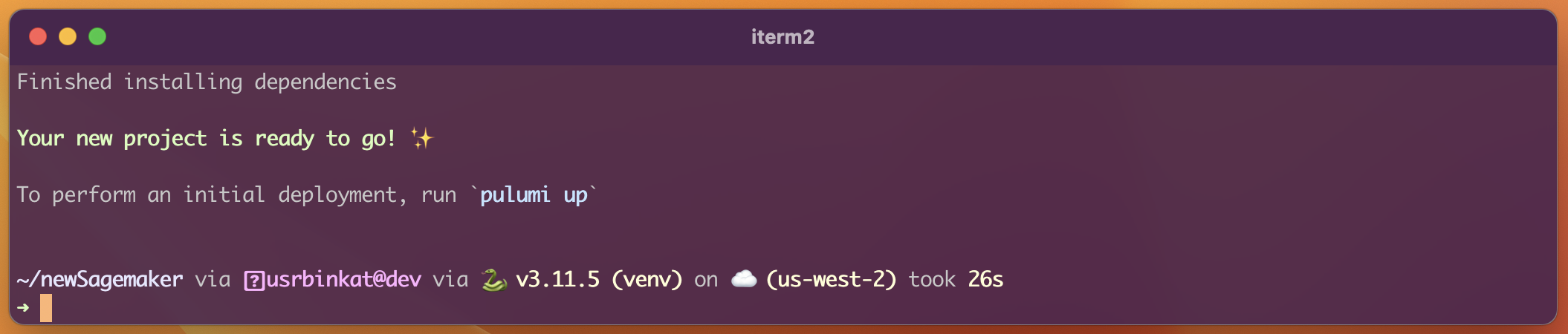The image size is (1568, 334).
Task: Click the (us-west-2) region text
Action: pyautogui.click(x=831, y=280)
